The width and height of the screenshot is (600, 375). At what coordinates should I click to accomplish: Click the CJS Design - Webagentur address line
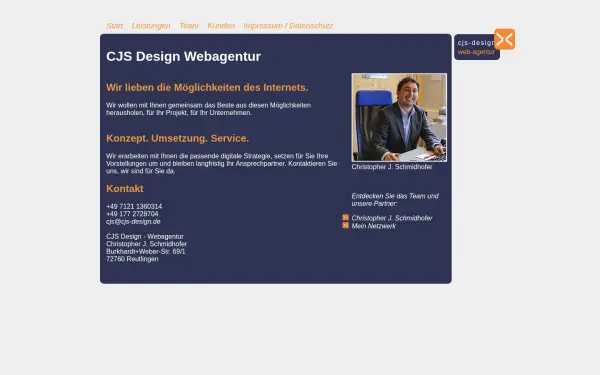[145, 236]
